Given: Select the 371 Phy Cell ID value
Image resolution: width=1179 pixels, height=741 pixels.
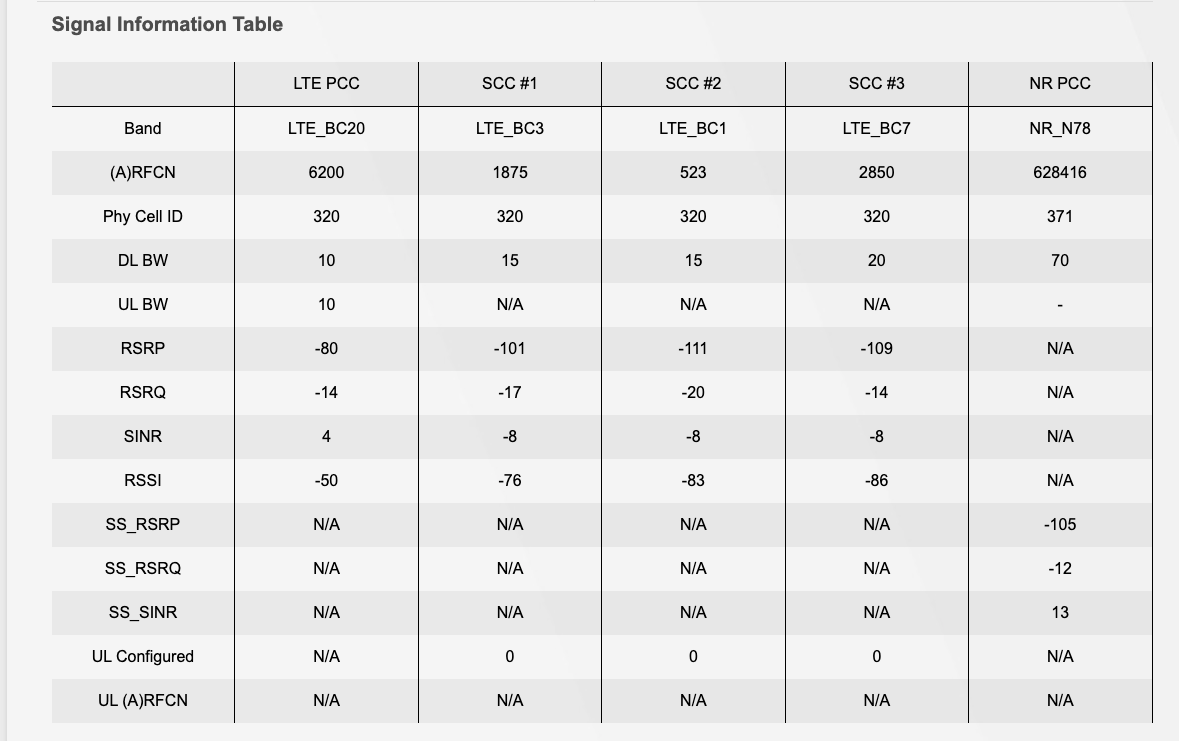Looking at the screenshot, I should click(x=1060, y=216).
